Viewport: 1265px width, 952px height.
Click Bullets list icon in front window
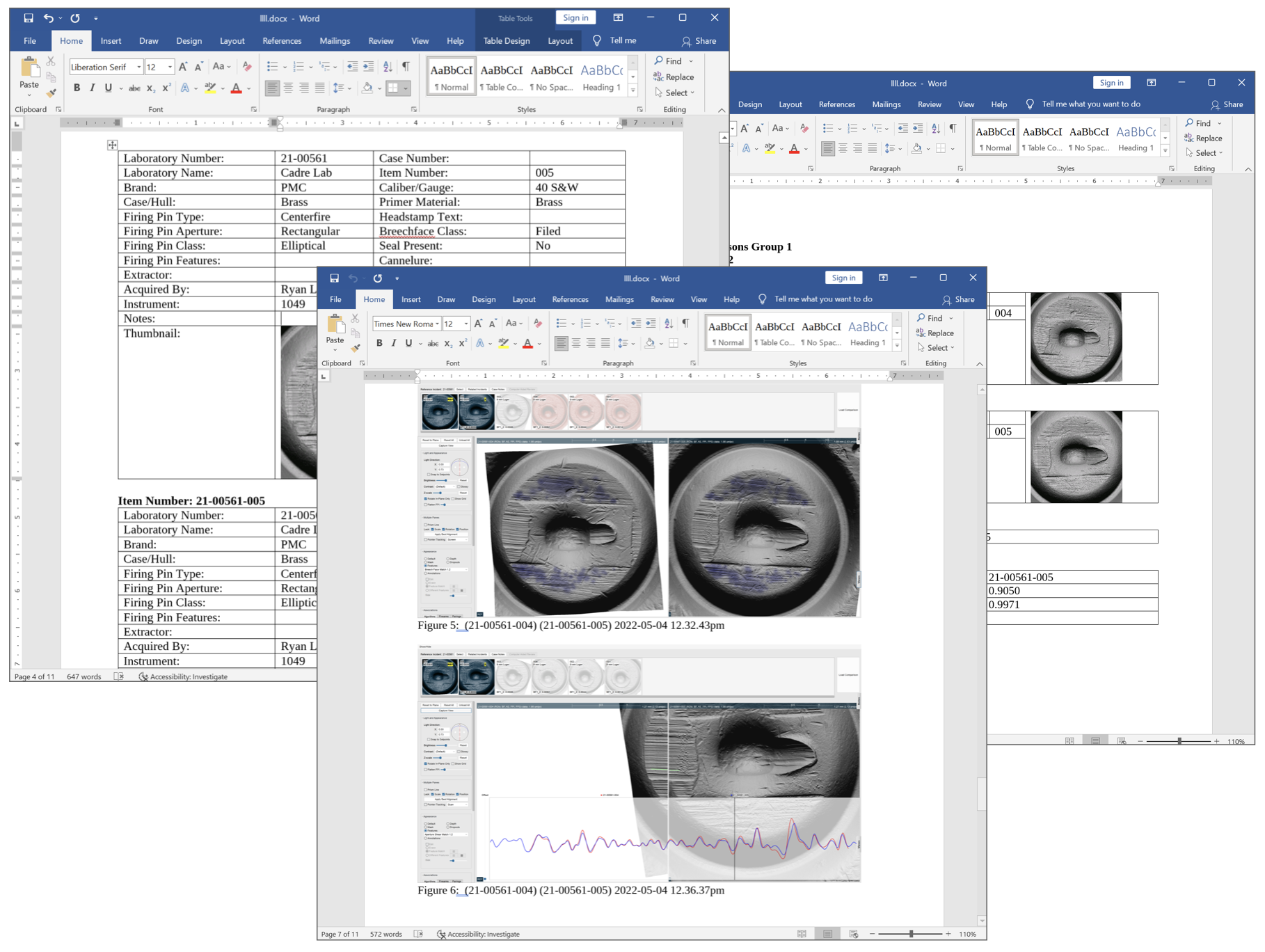point(561,324)
